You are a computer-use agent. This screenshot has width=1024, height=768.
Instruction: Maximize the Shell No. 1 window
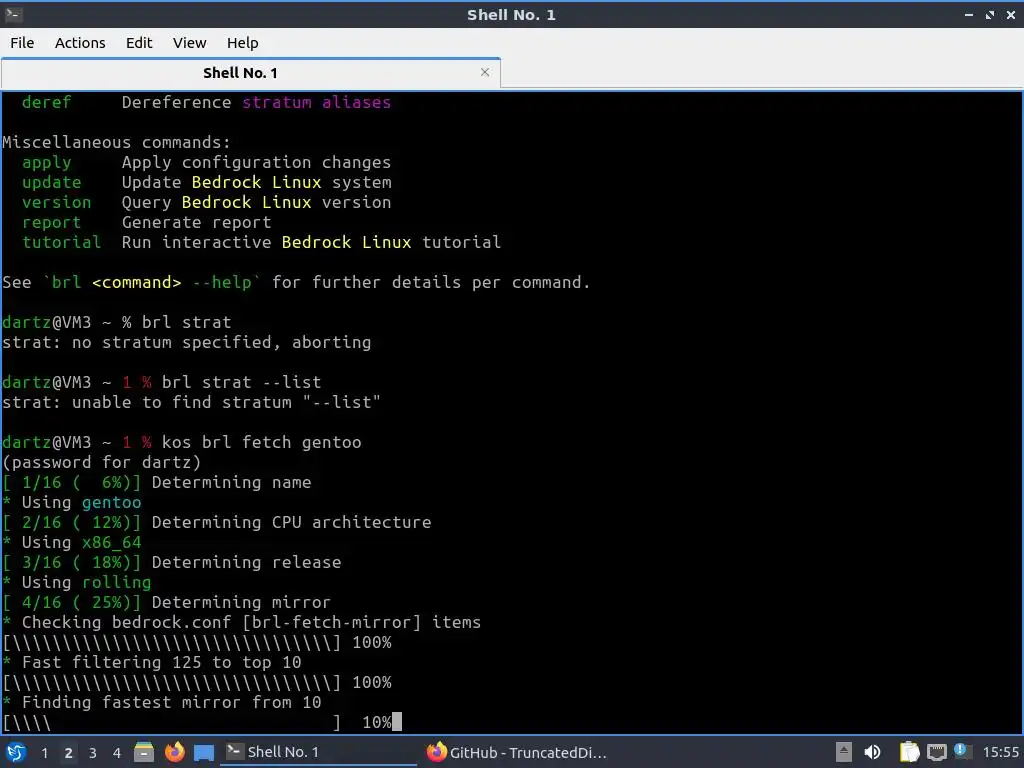990,14
